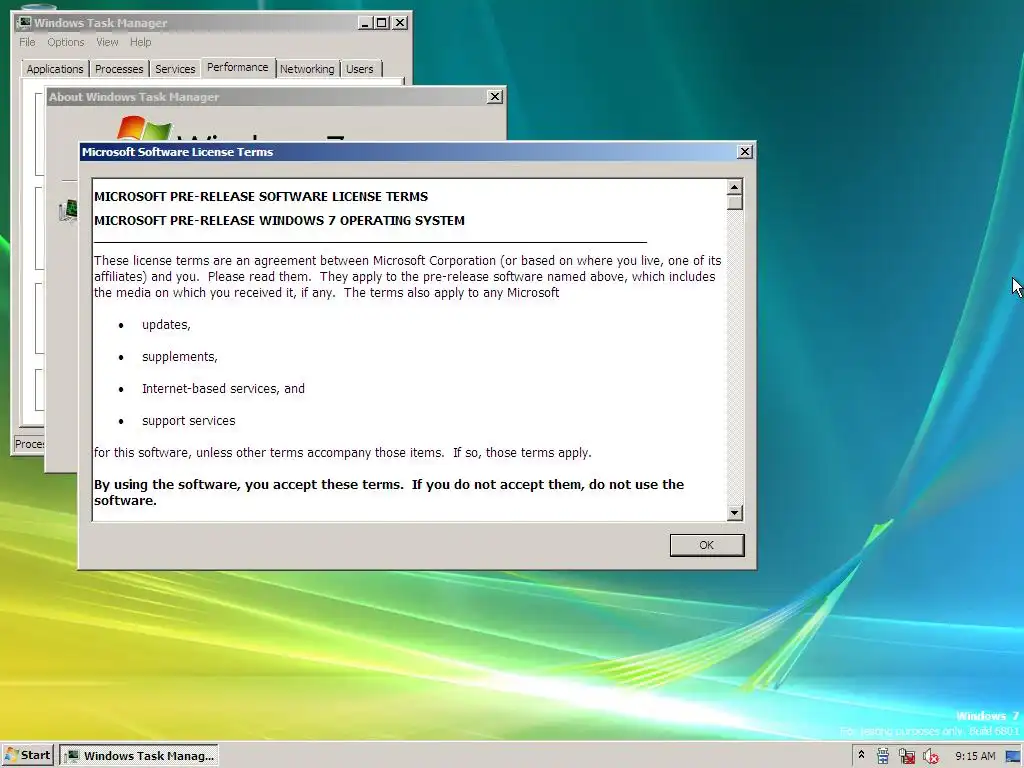Image resolution: width=1024 pixels, height=768 pixels.
Task: Click the Show Desktop button in the tray
Action: 1013,756
